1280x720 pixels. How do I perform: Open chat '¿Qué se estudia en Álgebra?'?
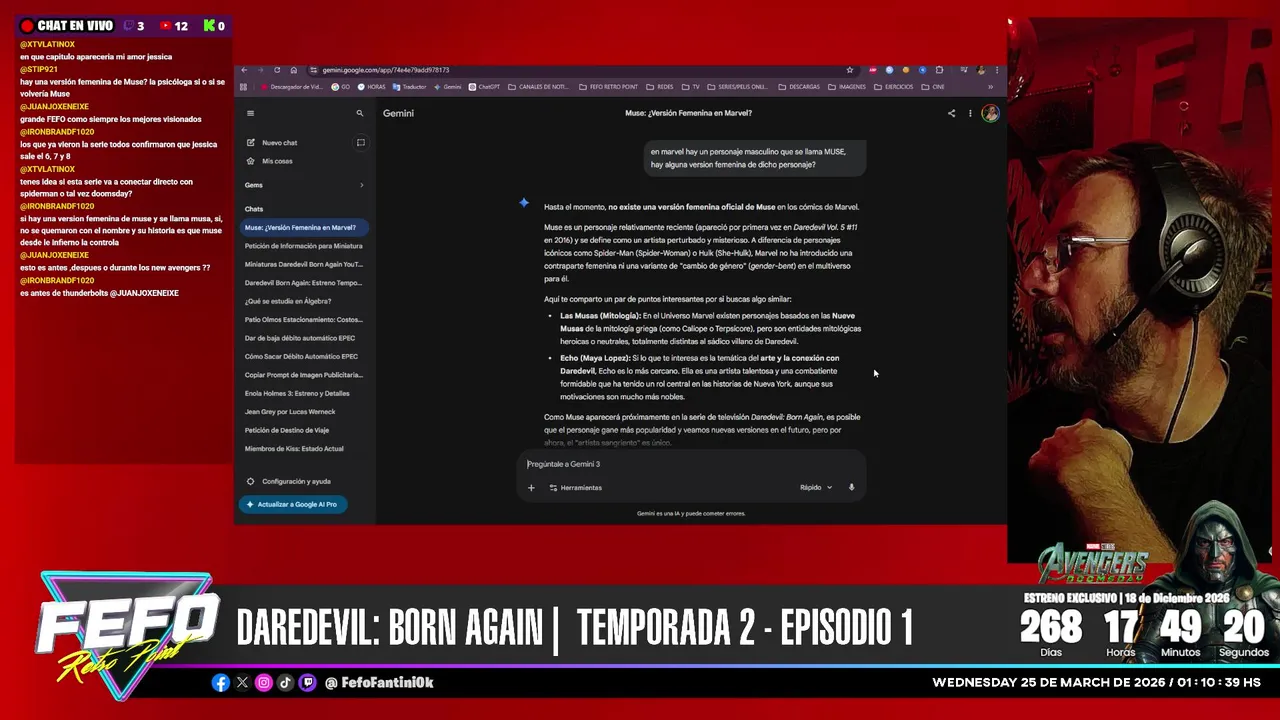click(288, 301)
